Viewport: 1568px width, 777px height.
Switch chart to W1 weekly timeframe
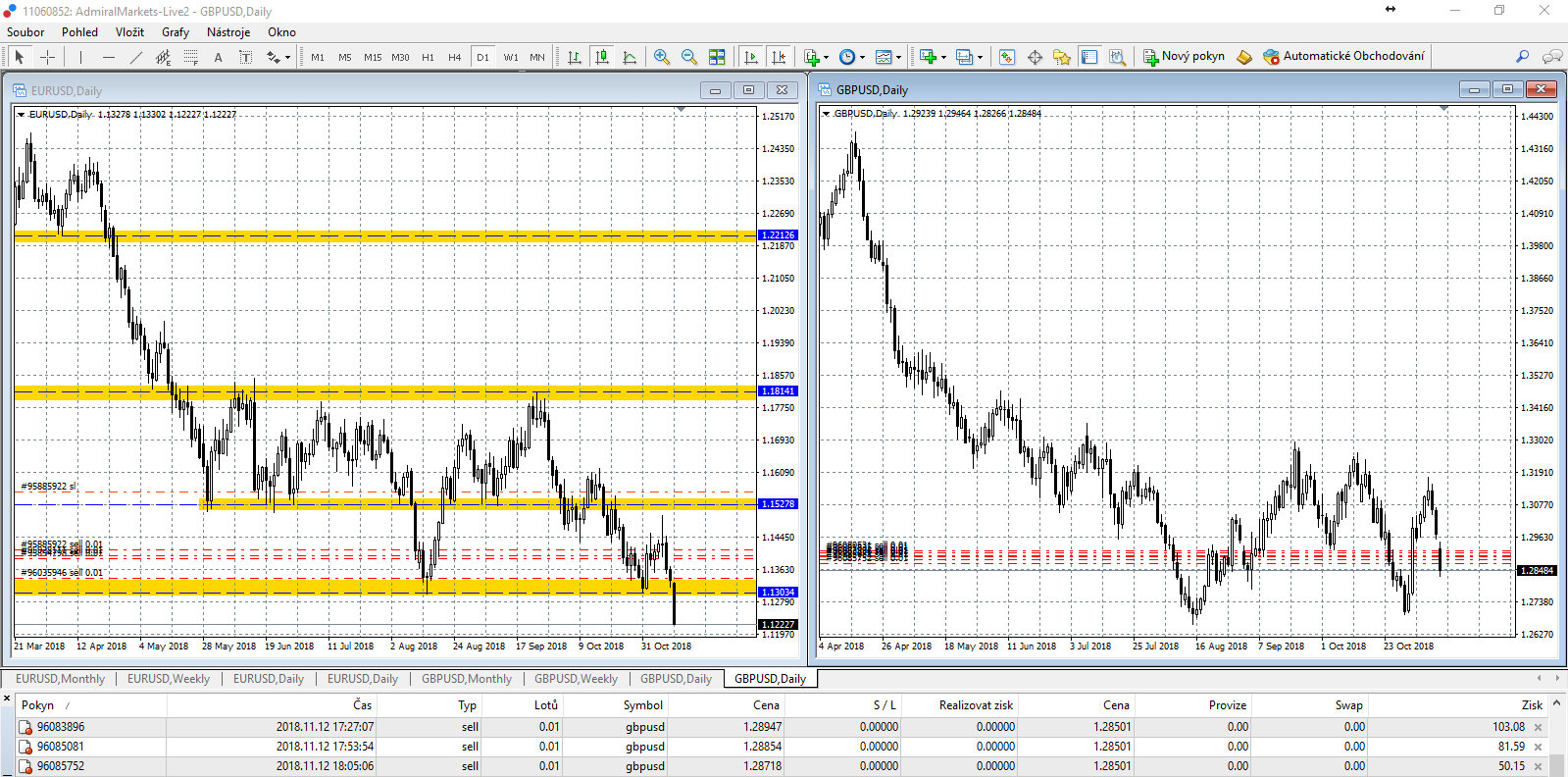[511, 57]
